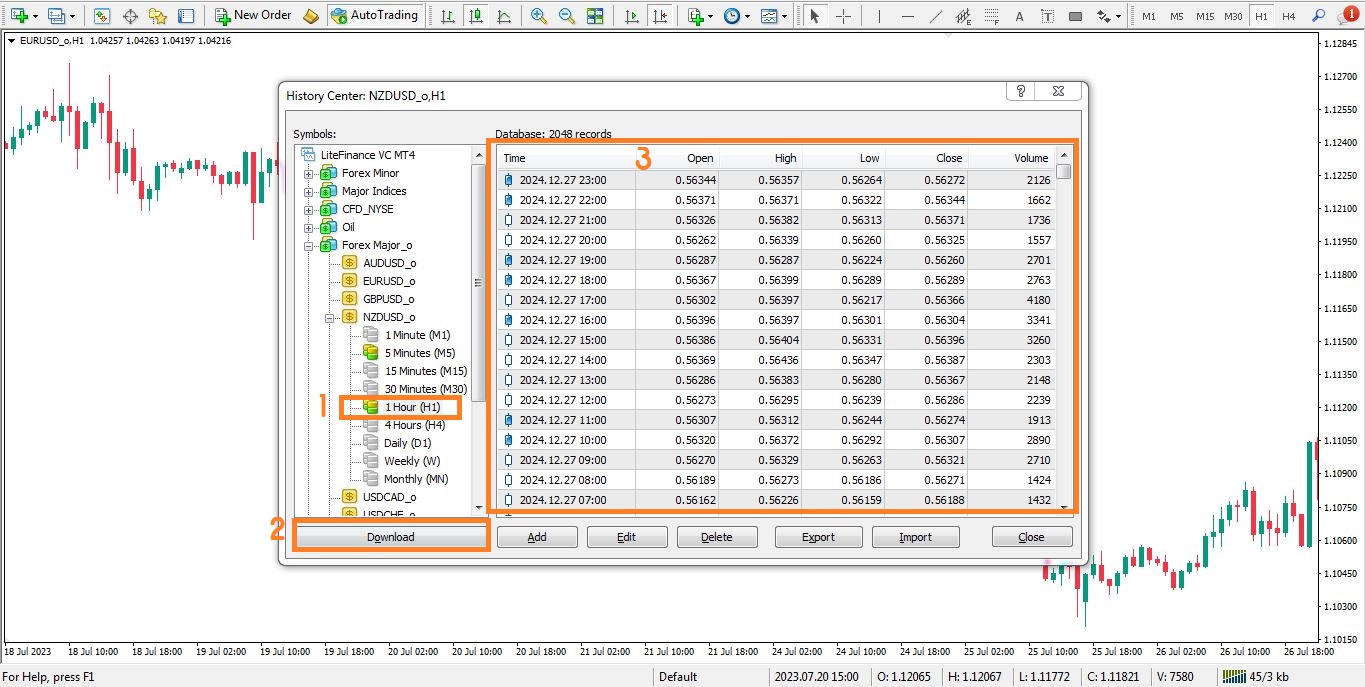Pick the draw trendline tool

point(935,16)
